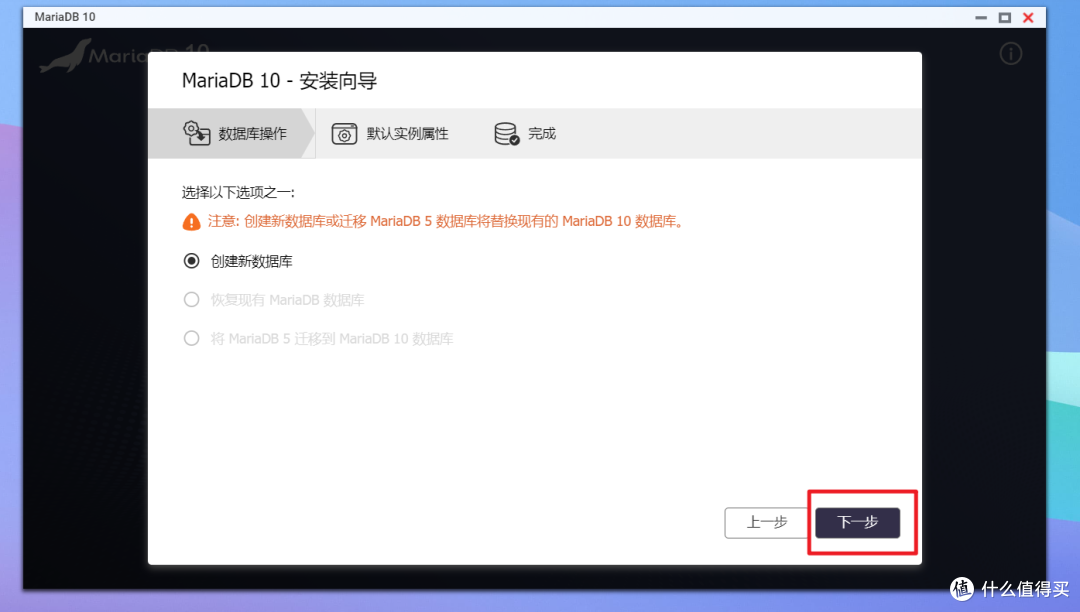Click the orange warning triangle icon
The width and height of the screenshot is (1080, 612).
point(191,222)
